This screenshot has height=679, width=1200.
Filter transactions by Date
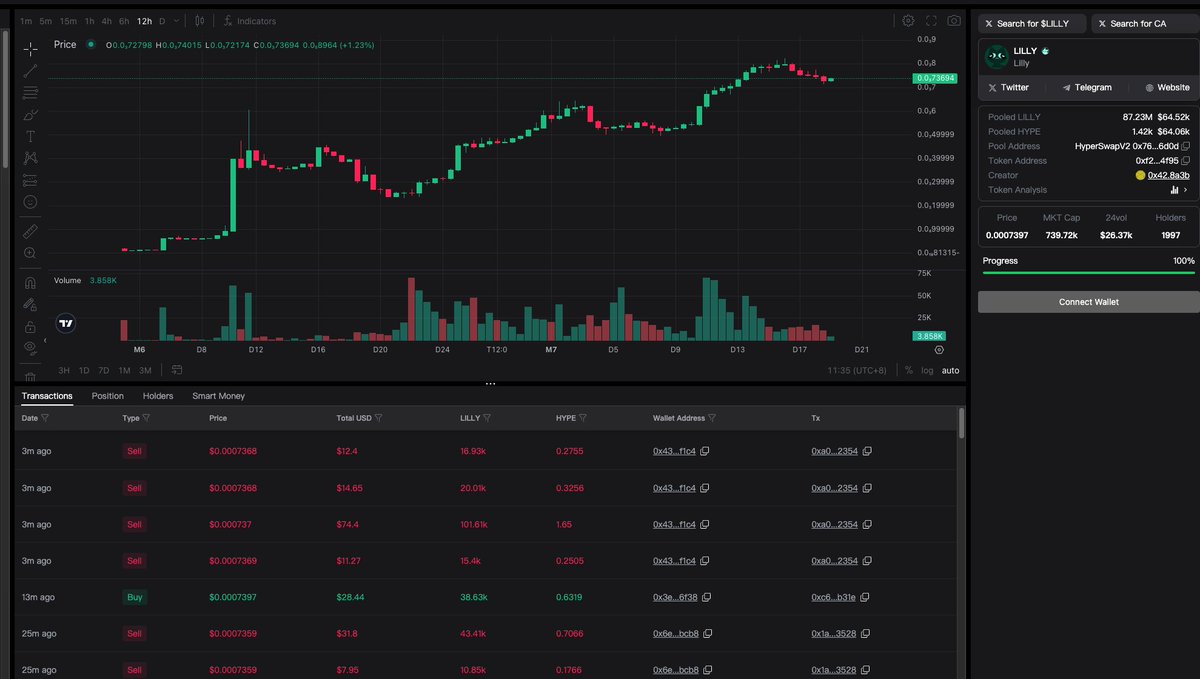tap(46, 418)
